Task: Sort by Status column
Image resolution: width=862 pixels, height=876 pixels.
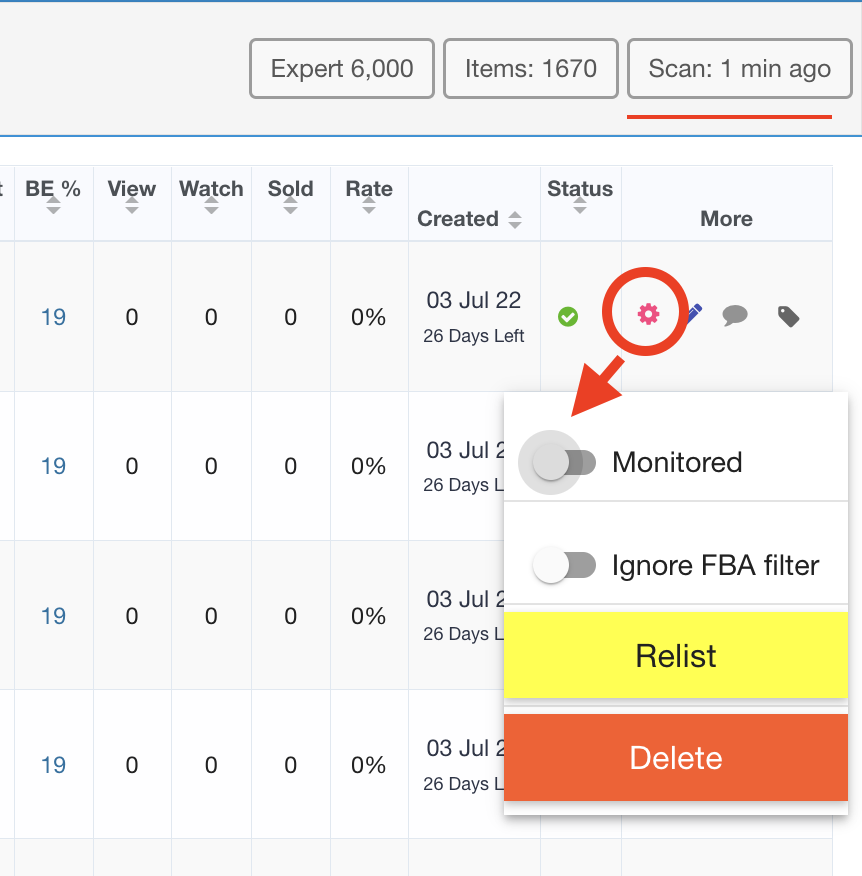Action: click(580, 206)
